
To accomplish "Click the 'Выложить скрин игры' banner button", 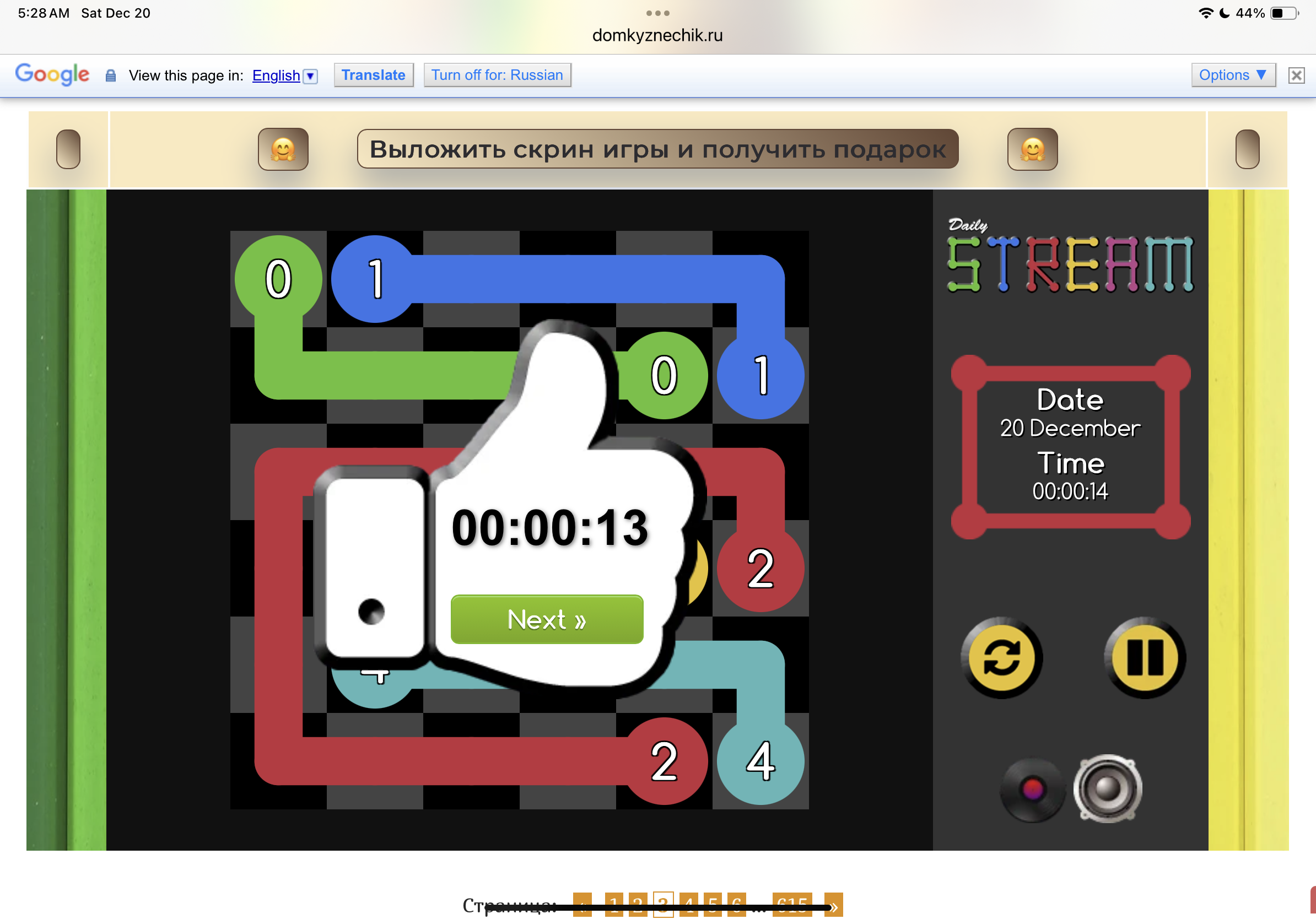I will pyautogui.click(x=657, y=149).
